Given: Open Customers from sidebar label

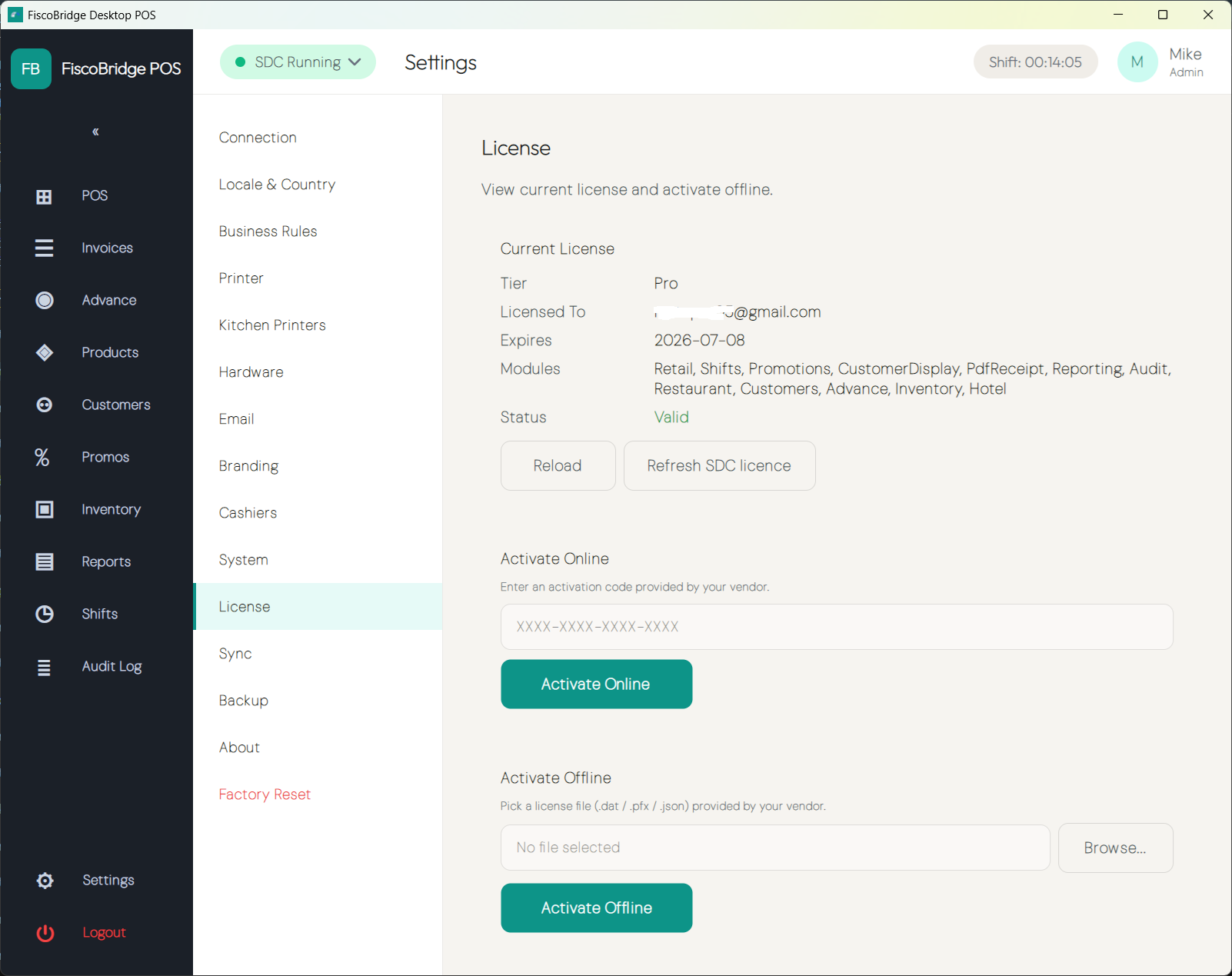Looking at the screenshot, I should tap(116, 405).
